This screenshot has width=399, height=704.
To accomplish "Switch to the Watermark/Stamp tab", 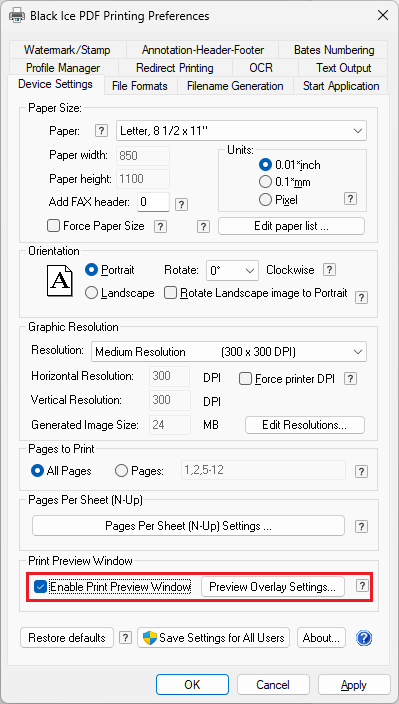I will click(67, 49).
